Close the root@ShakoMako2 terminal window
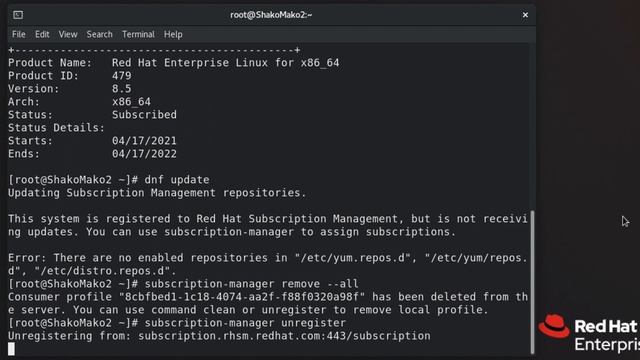Image resolution: width=640 pixels, height=360 pixels. pos(525,15)
